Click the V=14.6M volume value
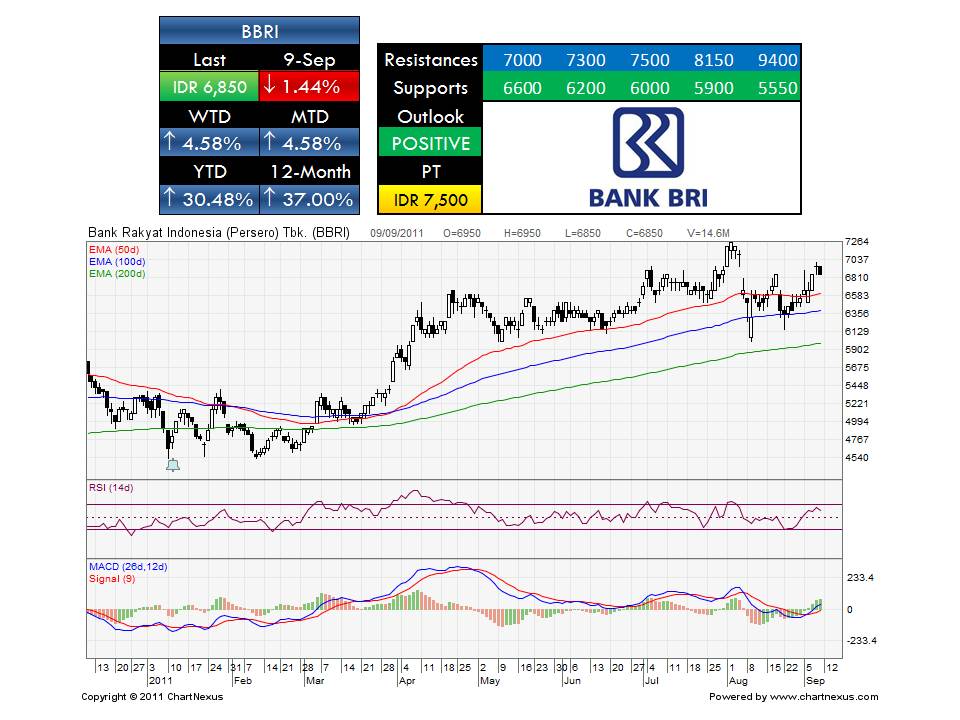 pyautogui.click(x=708, y=233)
